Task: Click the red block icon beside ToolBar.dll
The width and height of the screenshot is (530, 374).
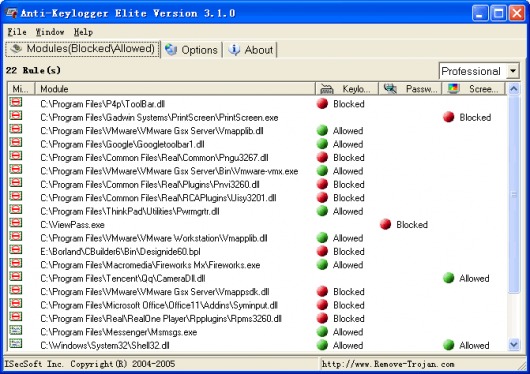Action: (16, 102)
